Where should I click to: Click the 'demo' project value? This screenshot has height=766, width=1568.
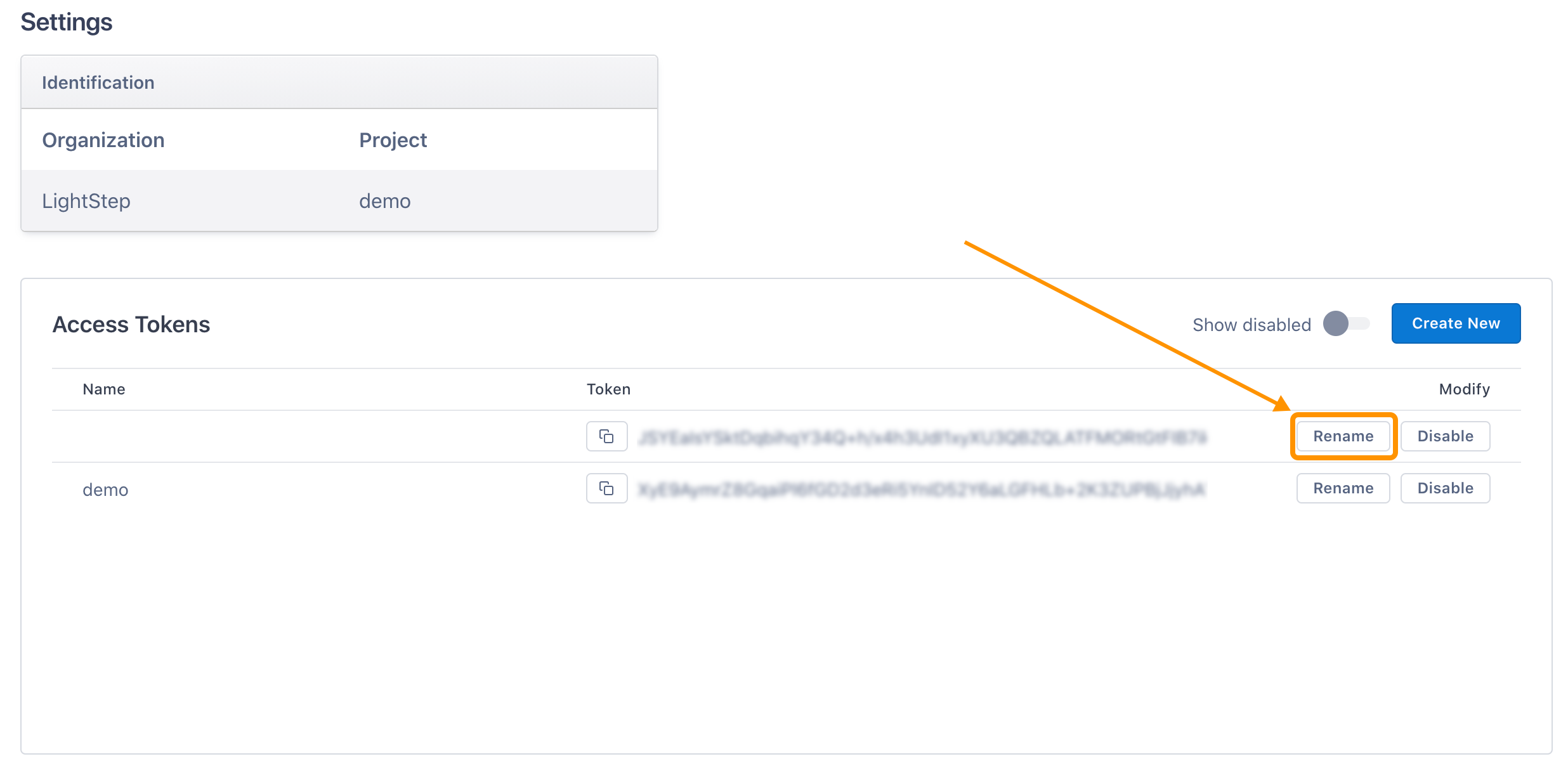click(385, 201)
